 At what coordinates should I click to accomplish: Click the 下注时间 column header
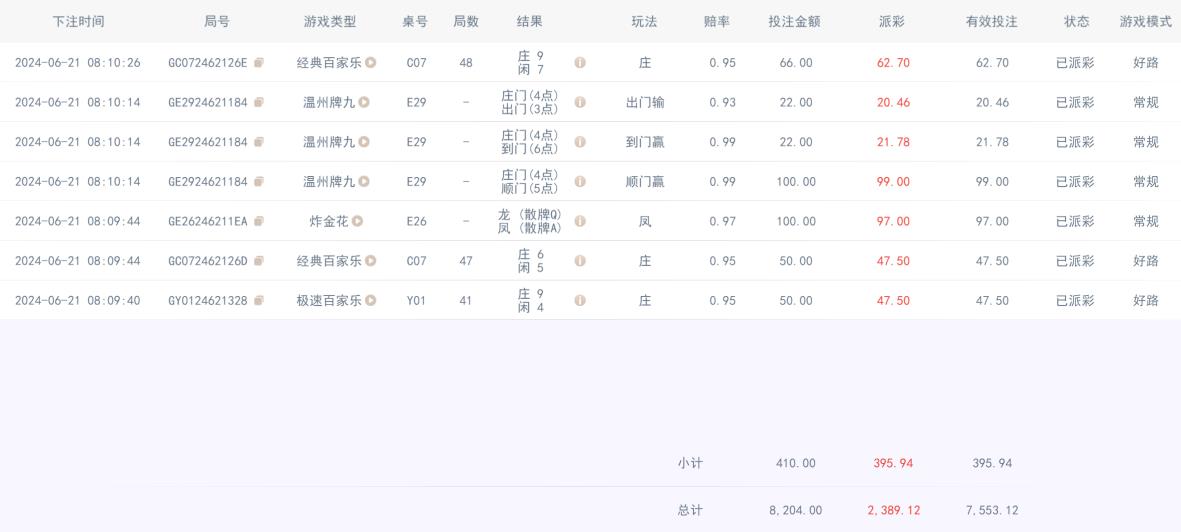(78, 22)
